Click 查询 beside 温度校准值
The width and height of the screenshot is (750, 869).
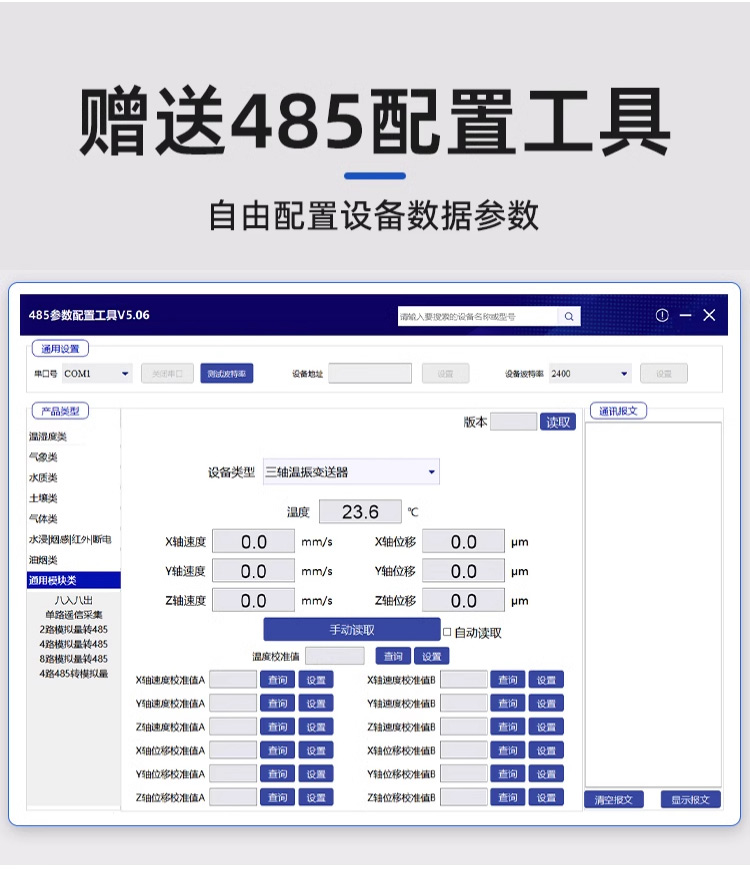(393, 657)
